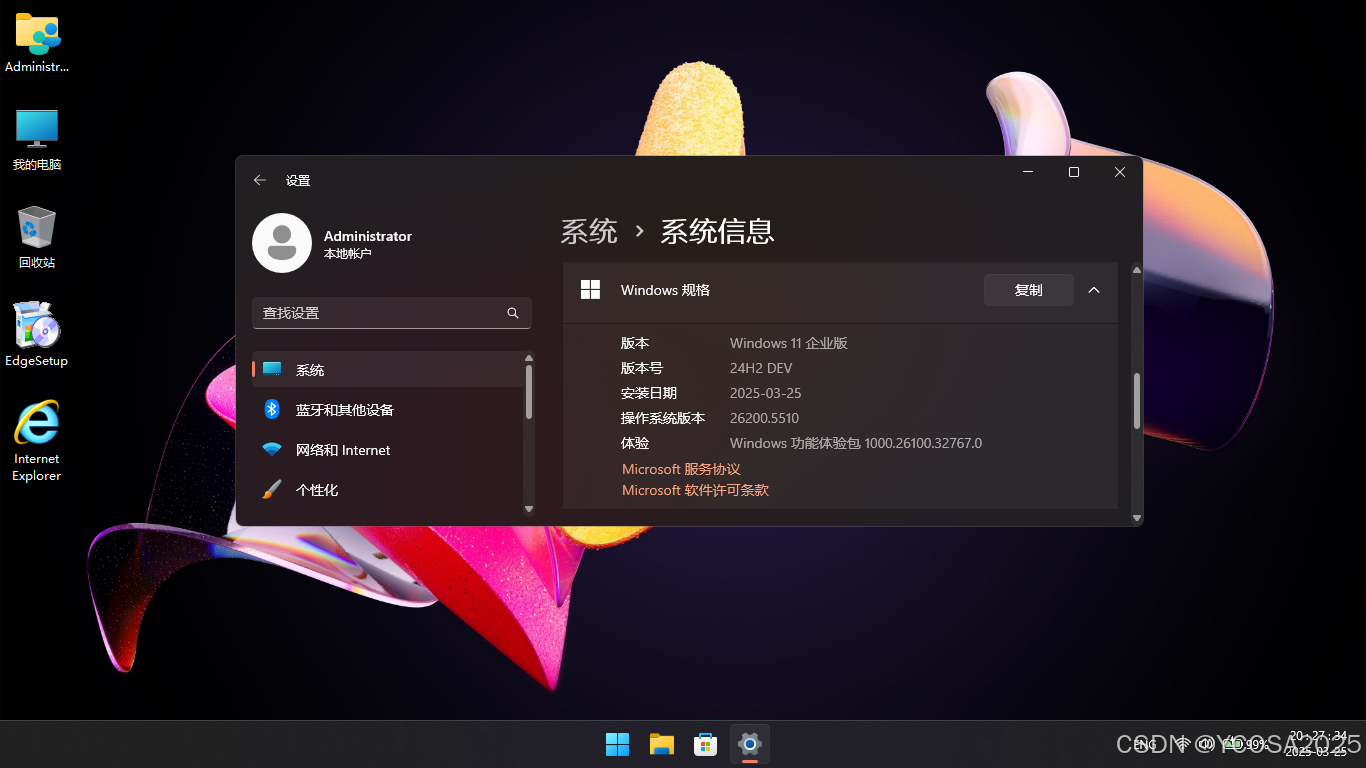Viewport: 1366px width, 768px height.
Task: Click the OS build value 26200.5510
Action: (765, 418)
